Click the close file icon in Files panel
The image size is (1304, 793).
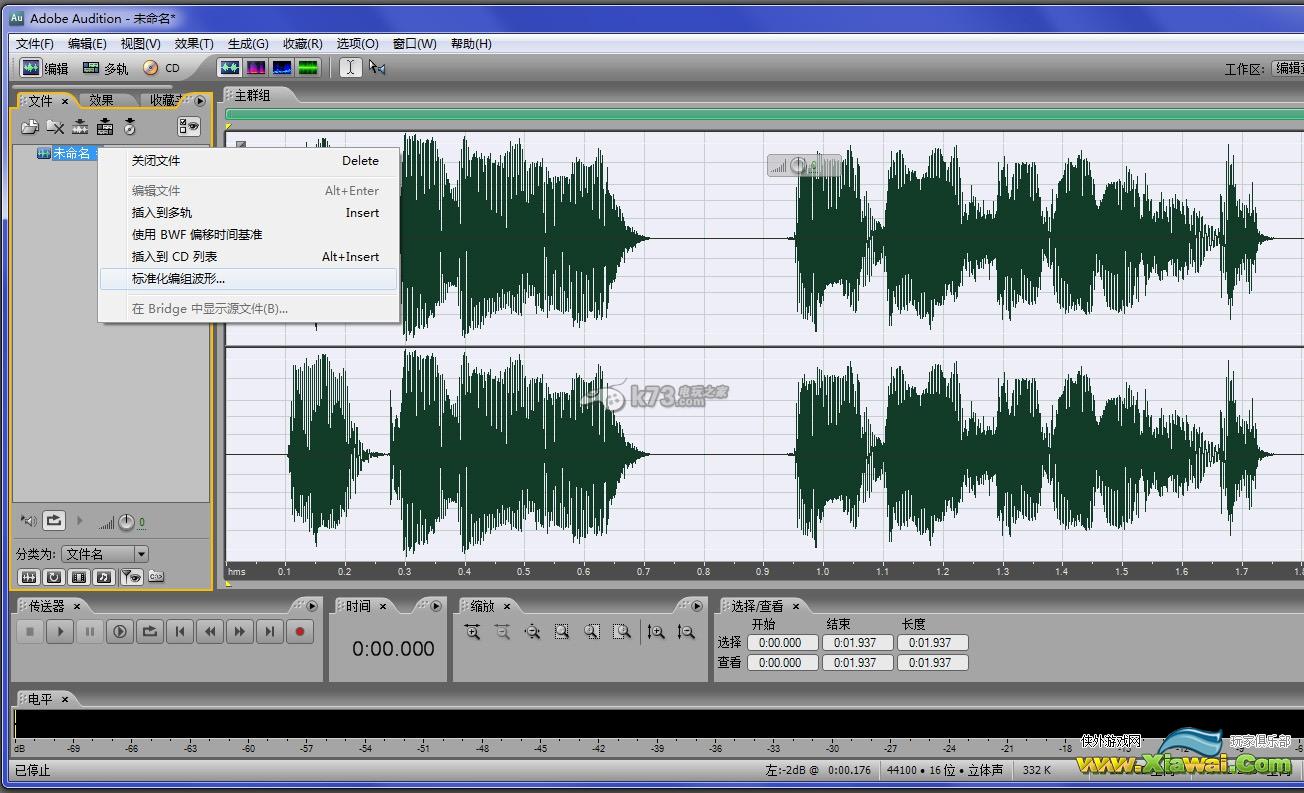coord(55,127)
